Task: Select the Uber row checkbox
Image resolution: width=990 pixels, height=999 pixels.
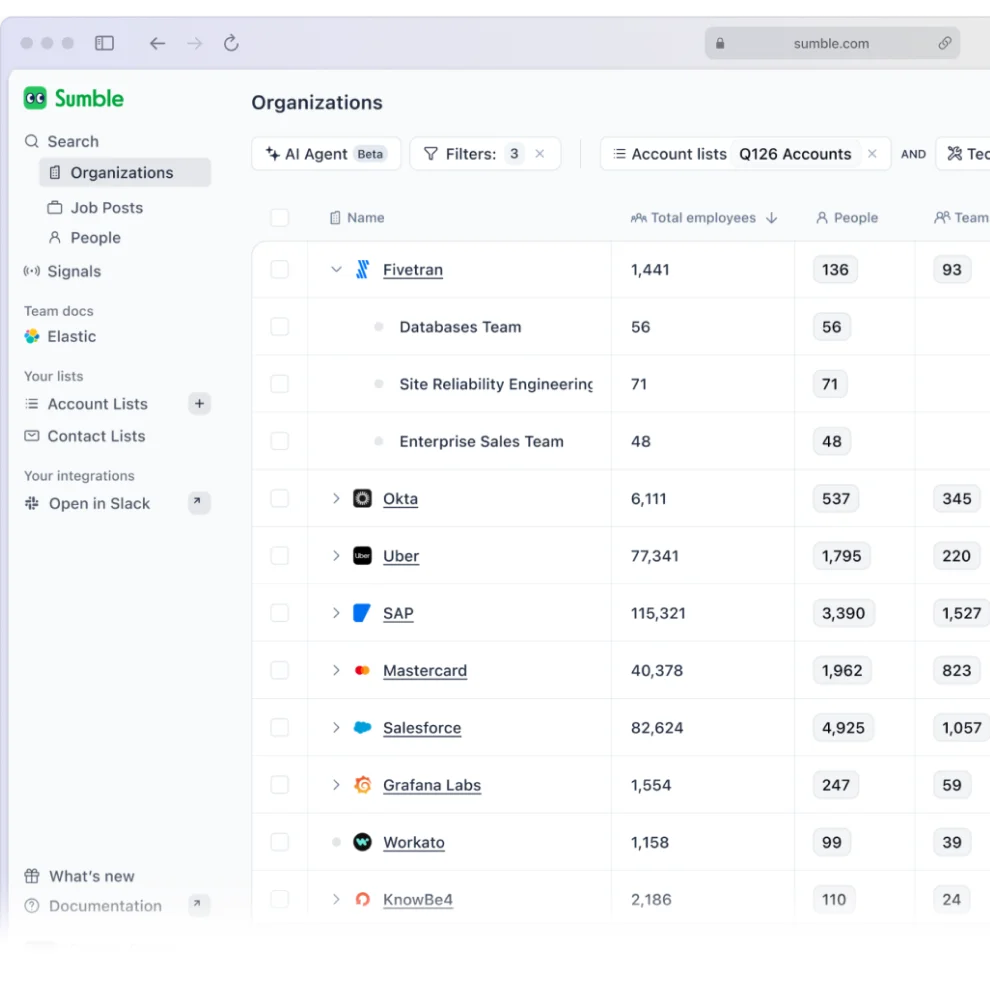Action: 280,556
